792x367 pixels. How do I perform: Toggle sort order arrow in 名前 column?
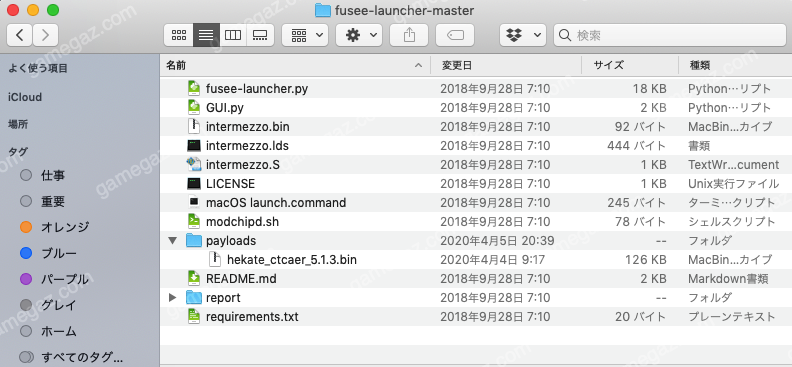point(418,65)
